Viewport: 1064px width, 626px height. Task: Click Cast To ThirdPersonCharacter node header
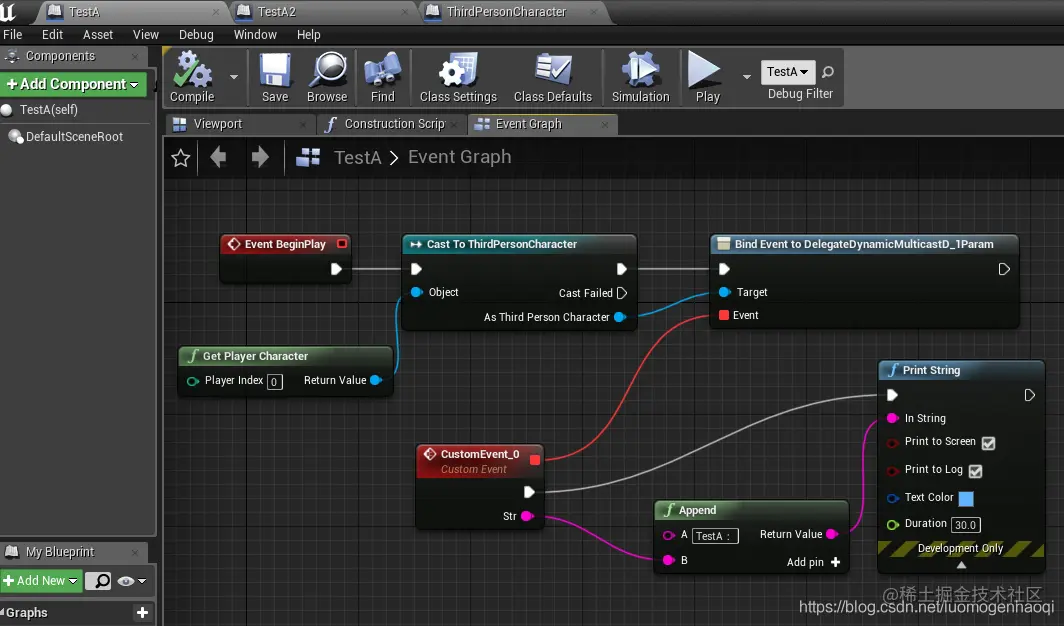click(519, 244)
